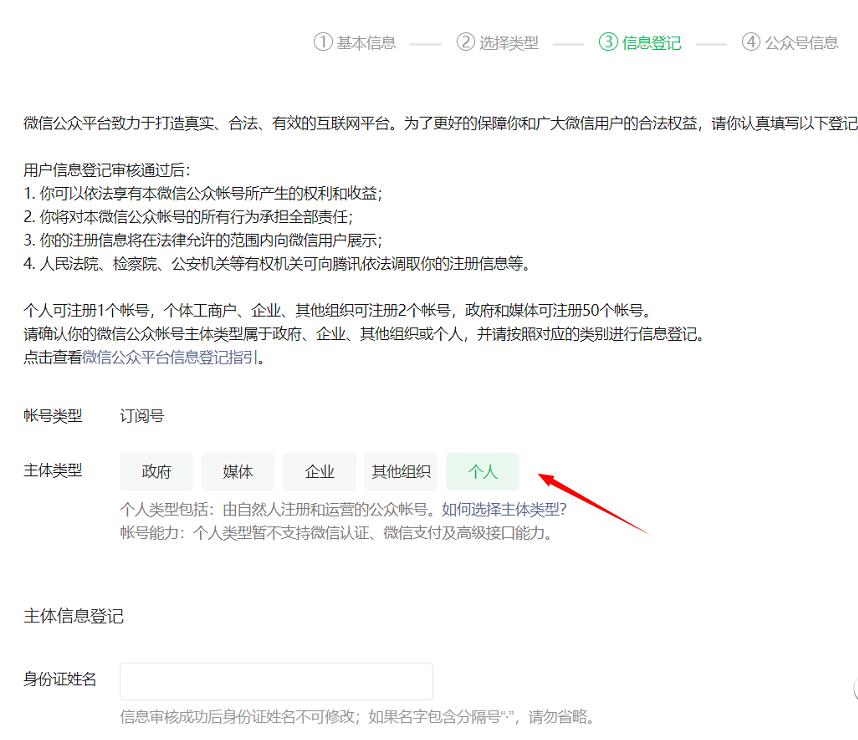Choose the 其他组织 subject type option

point(400,471)
